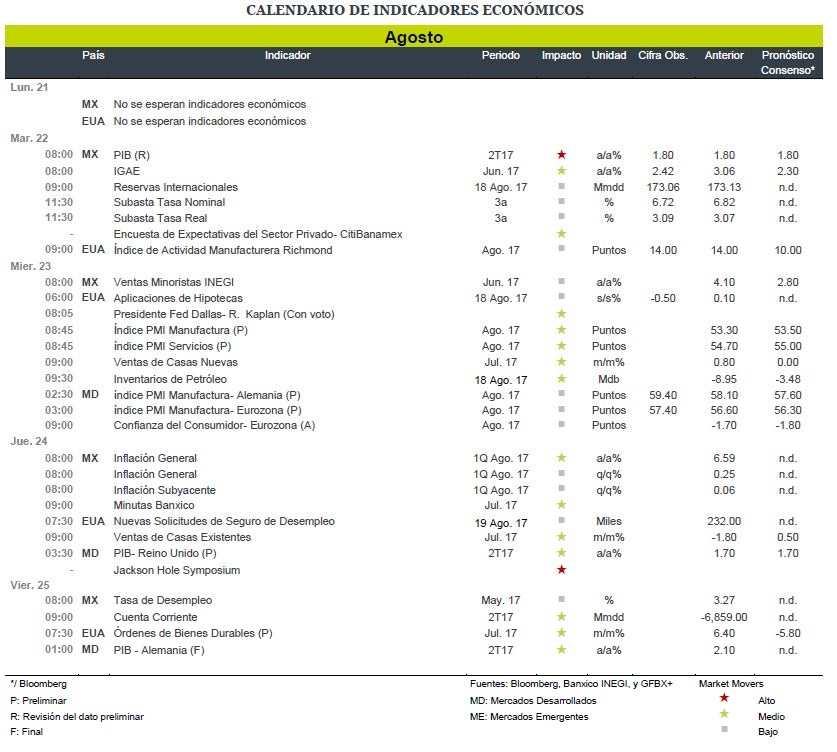The image size is (837, 752).
Task: Click the Periodo column header
Action: coord(500,56)
